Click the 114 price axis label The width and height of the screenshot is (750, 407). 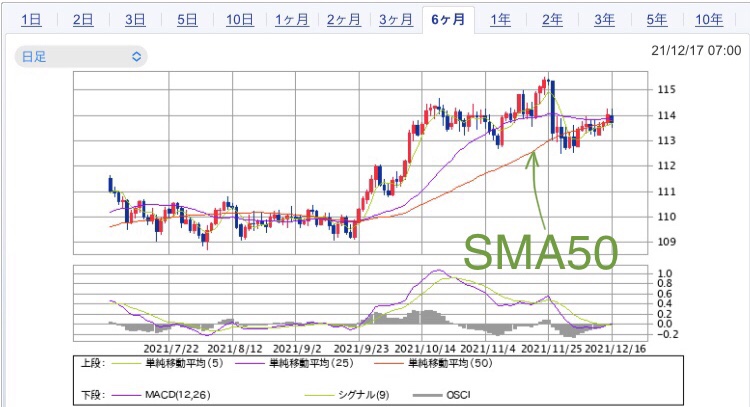tap(666, 115)
